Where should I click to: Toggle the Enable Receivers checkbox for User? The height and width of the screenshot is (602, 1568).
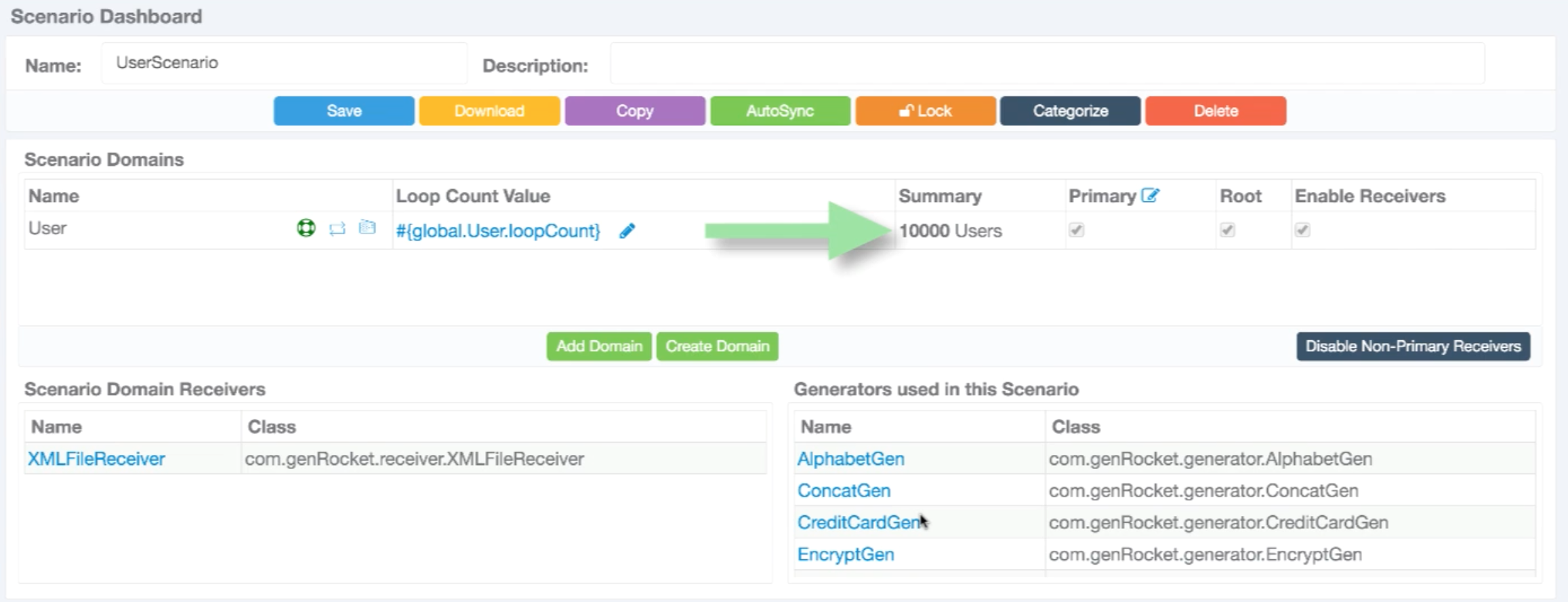pos(1302,230)
